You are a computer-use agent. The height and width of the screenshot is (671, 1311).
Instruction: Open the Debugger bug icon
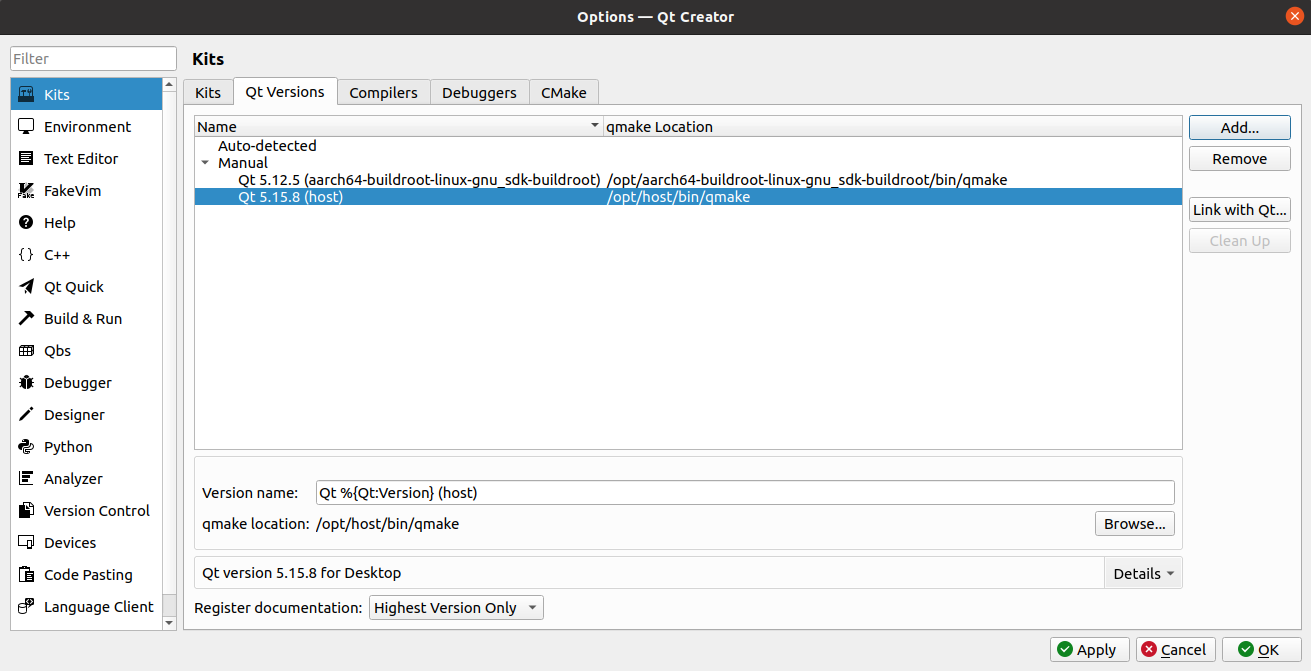[27, 382]
